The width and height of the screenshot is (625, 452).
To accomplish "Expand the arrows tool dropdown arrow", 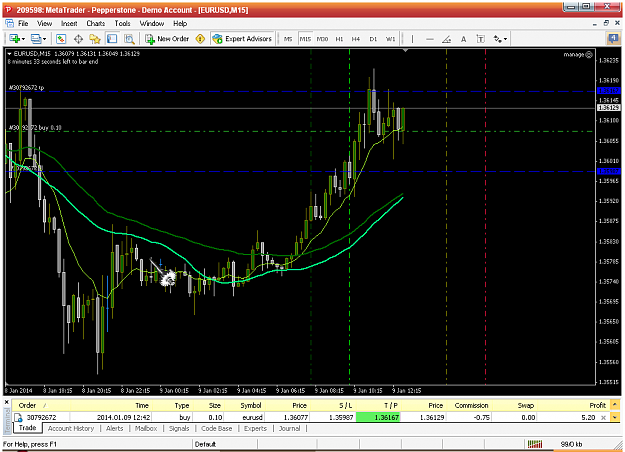I will pyautogui.click(x=505, y=39).
